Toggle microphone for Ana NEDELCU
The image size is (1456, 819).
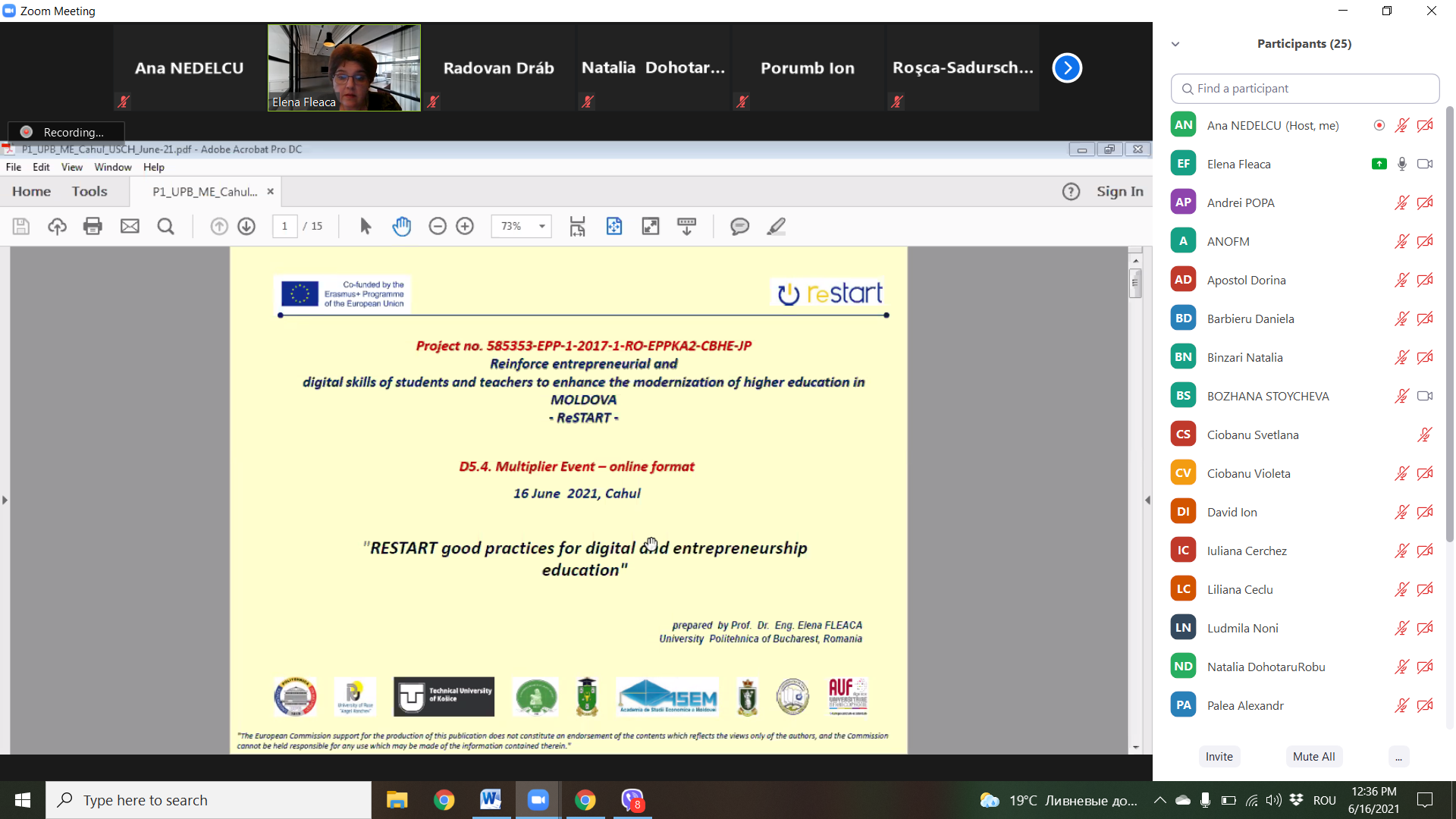coord(1402,125)
